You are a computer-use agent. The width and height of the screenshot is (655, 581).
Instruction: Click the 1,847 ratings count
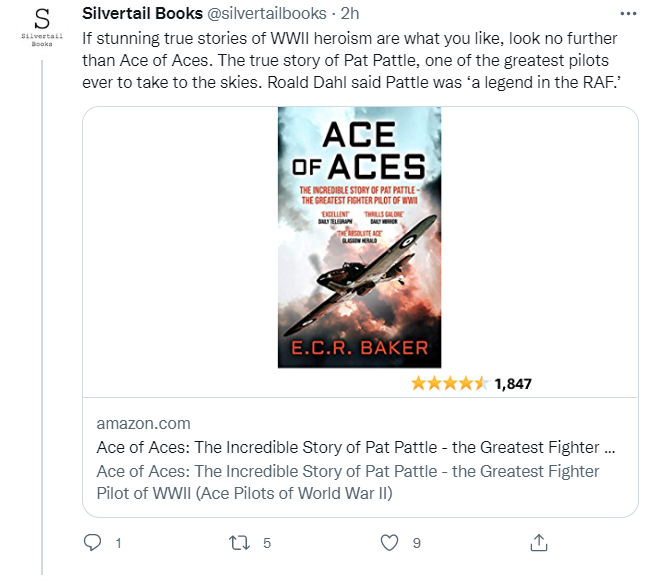[x=513, y=383]
